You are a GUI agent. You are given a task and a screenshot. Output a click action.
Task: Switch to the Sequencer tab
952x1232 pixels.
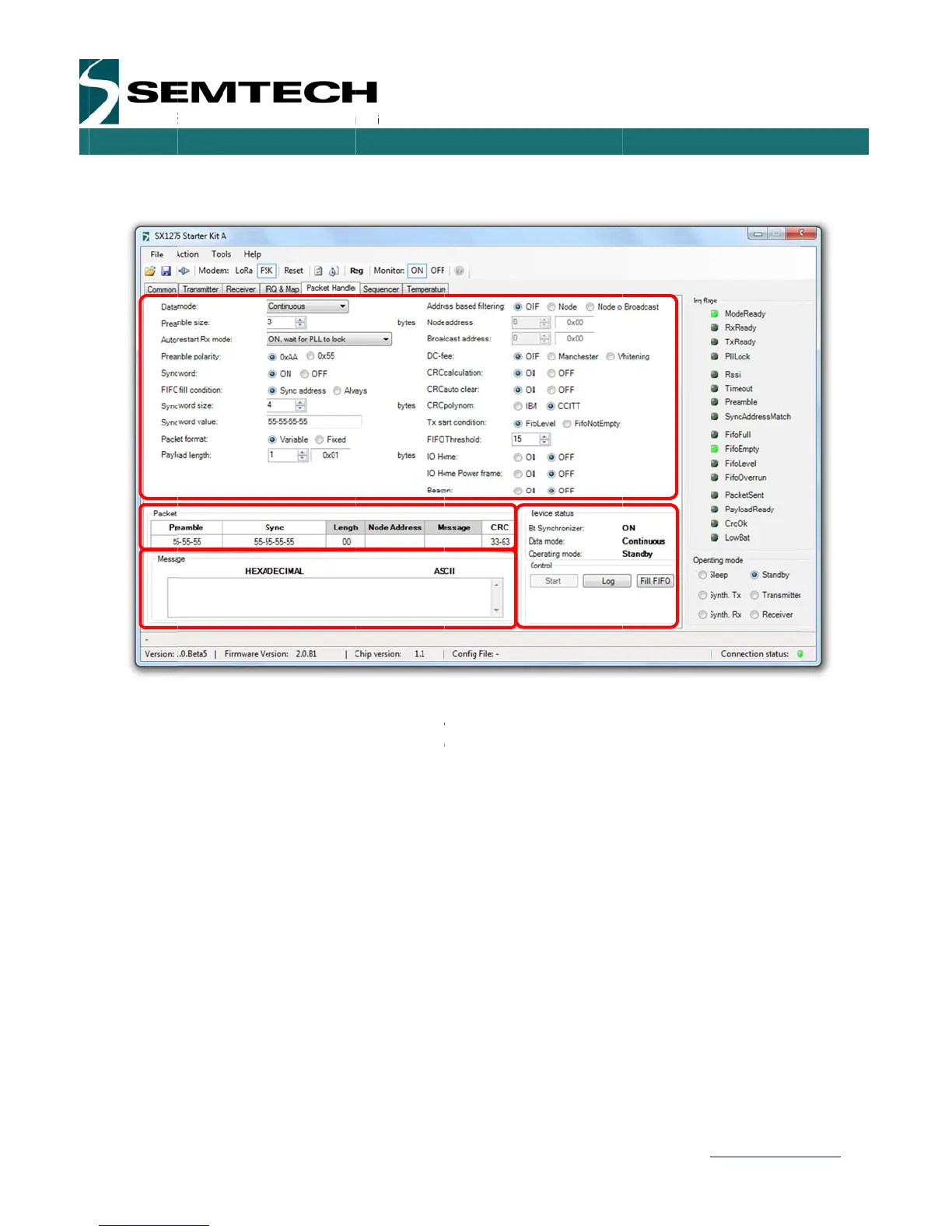click(381, 289)
